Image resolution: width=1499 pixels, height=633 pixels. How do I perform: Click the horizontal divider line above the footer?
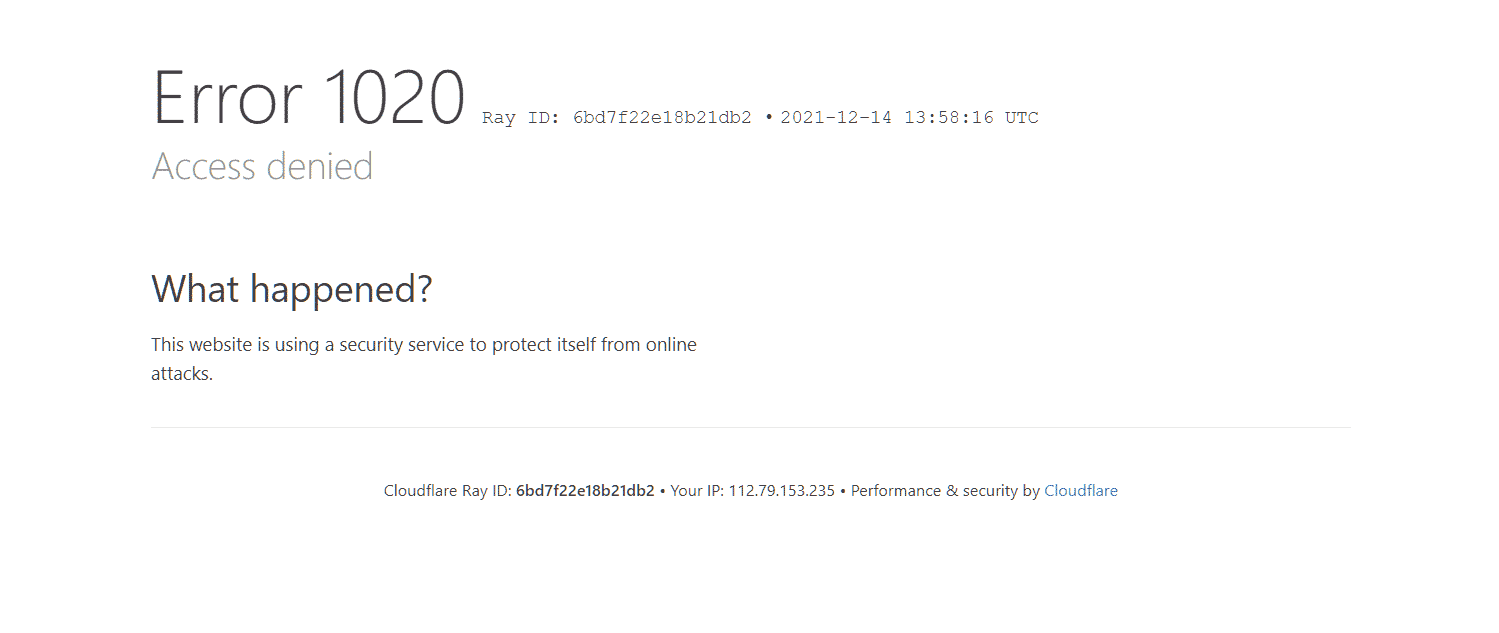click(x=750, y=428)
